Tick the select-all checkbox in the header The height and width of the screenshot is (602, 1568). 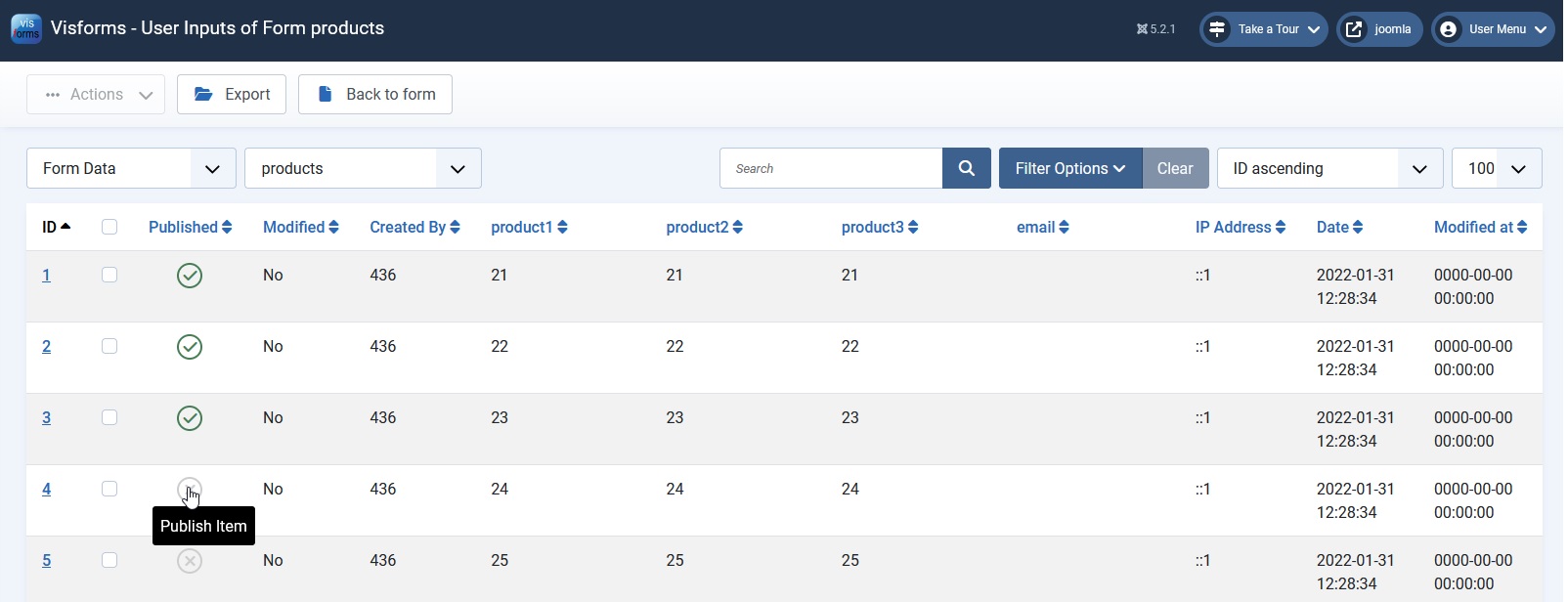point(109,227)
